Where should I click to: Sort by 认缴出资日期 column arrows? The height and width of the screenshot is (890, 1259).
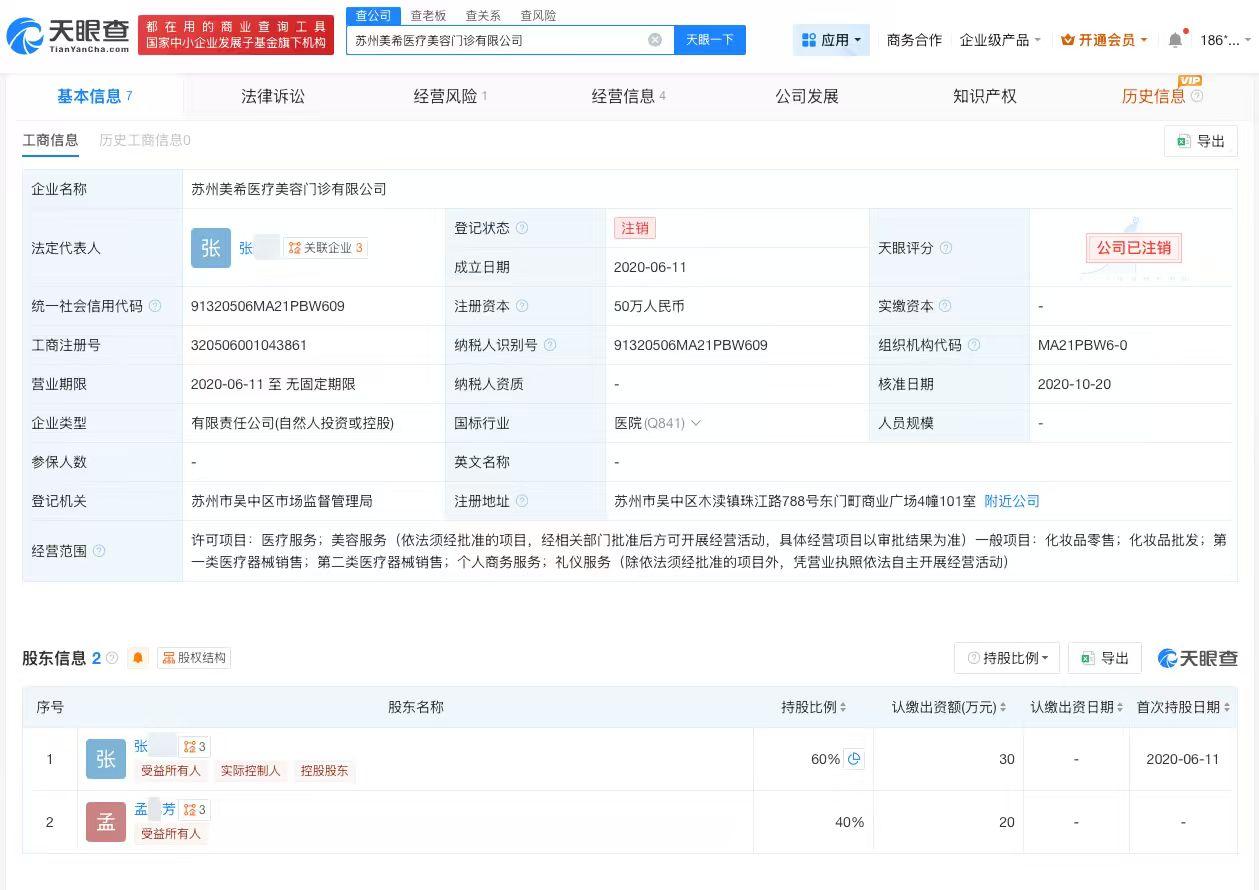click(1120, 707)
